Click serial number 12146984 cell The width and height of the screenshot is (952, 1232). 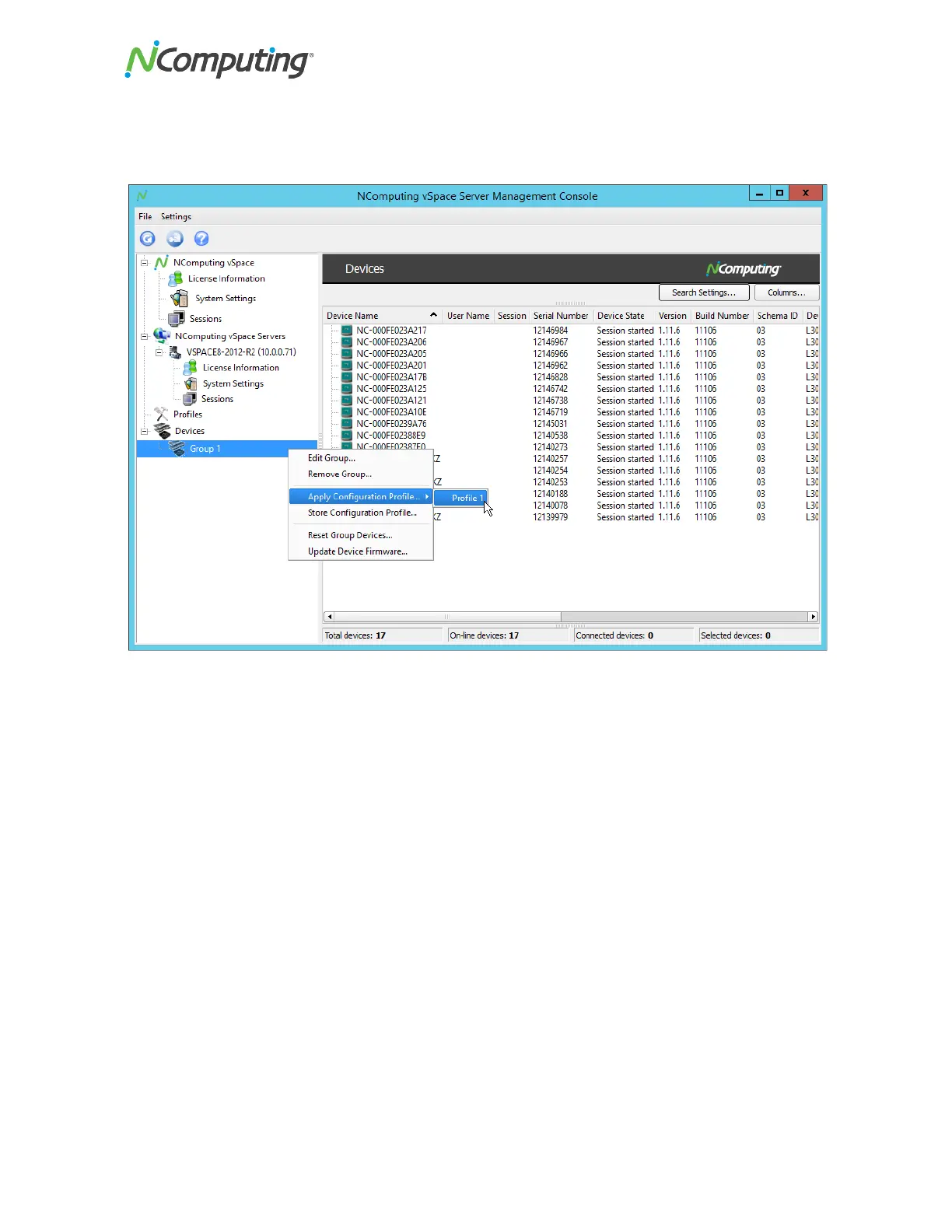pos(551,331)
